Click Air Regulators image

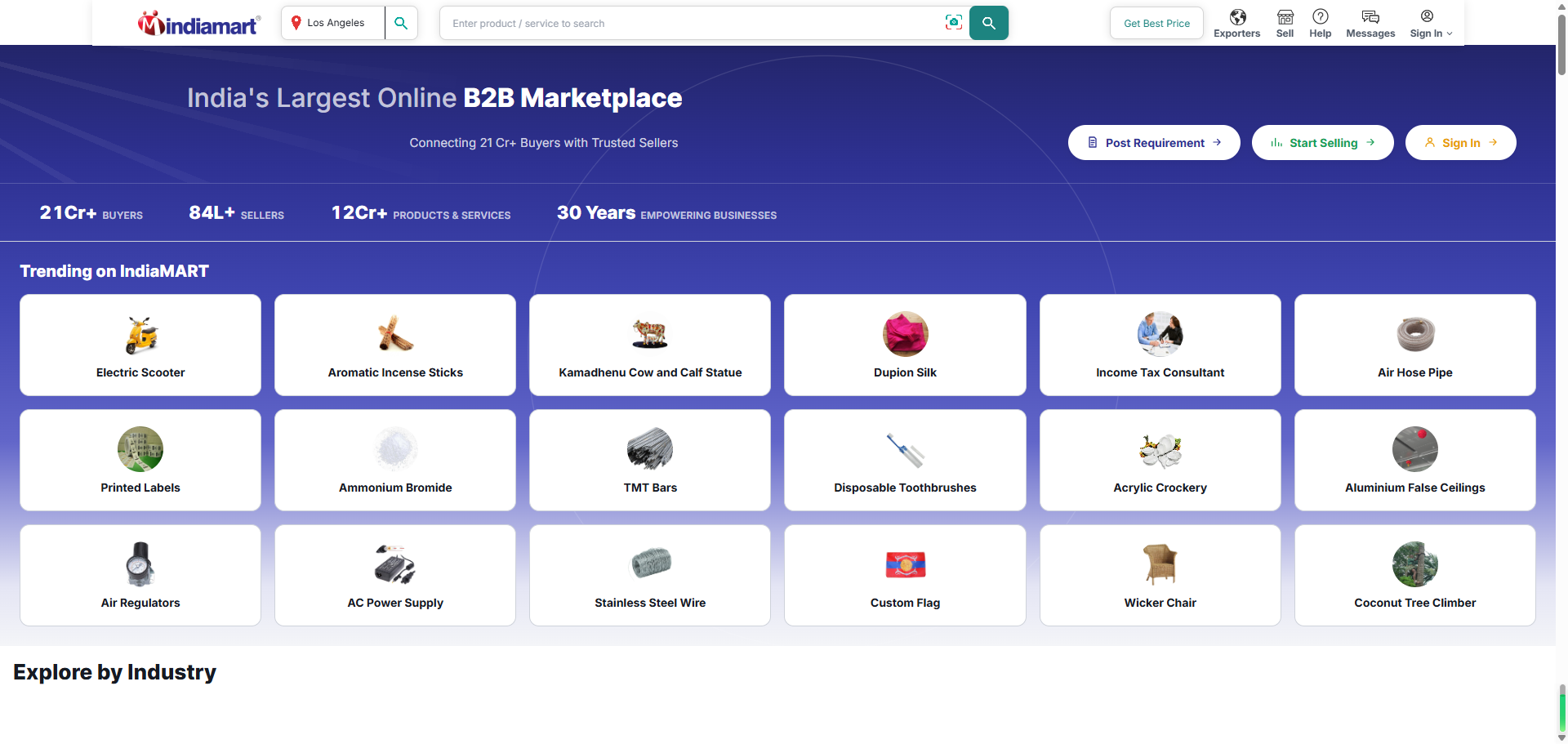[x=140, y=564]
